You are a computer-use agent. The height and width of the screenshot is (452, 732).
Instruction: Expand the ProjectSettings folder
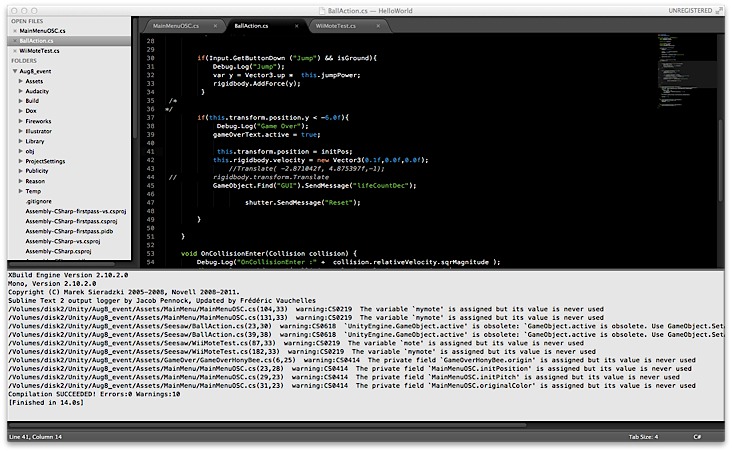click(21, 161)
